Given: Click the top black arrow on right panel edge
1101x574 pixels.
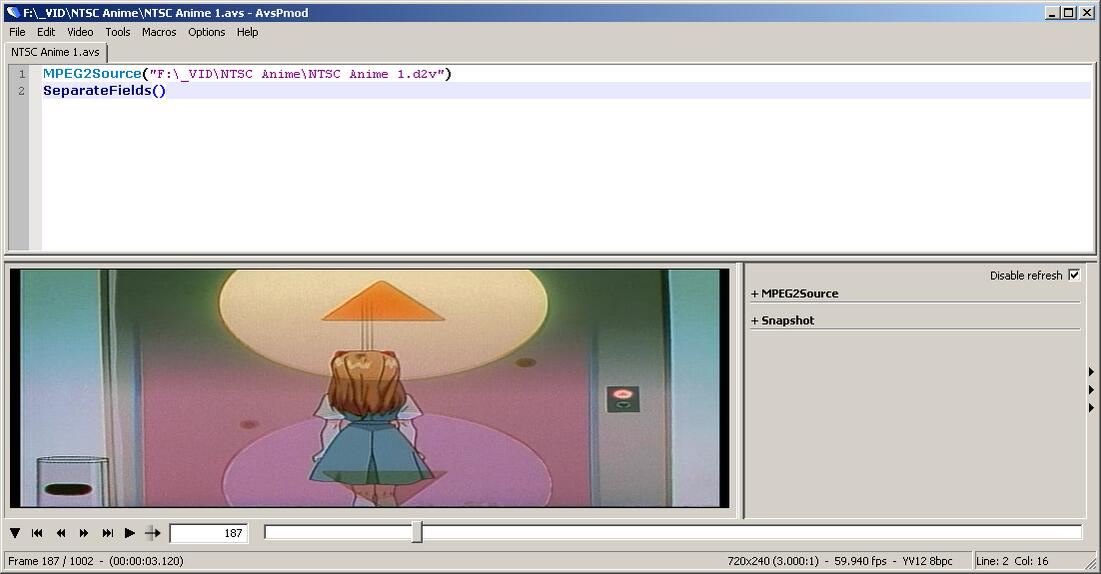Looking at the screenshot, I should [x=1091, y=372].
